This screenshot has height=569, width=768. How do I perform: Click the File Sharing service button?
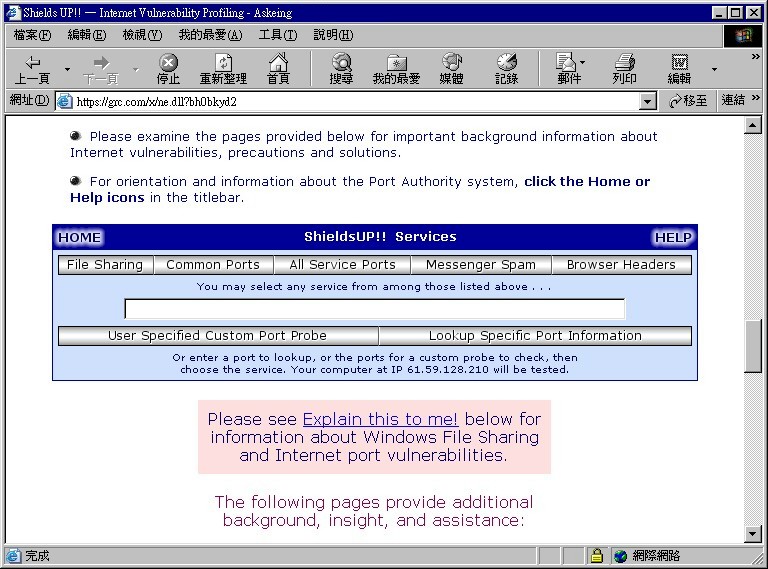(x=105, y=265)
